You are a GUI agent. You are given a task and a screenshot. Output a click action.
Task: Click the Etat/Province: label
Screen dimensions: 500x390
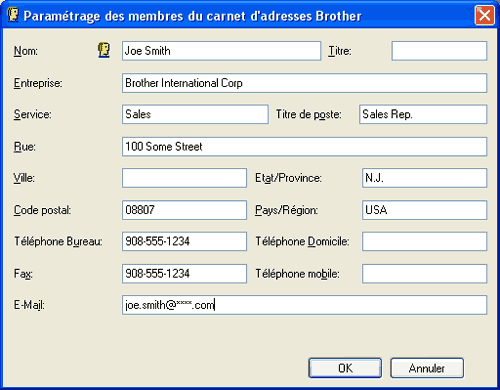(288, 178)
